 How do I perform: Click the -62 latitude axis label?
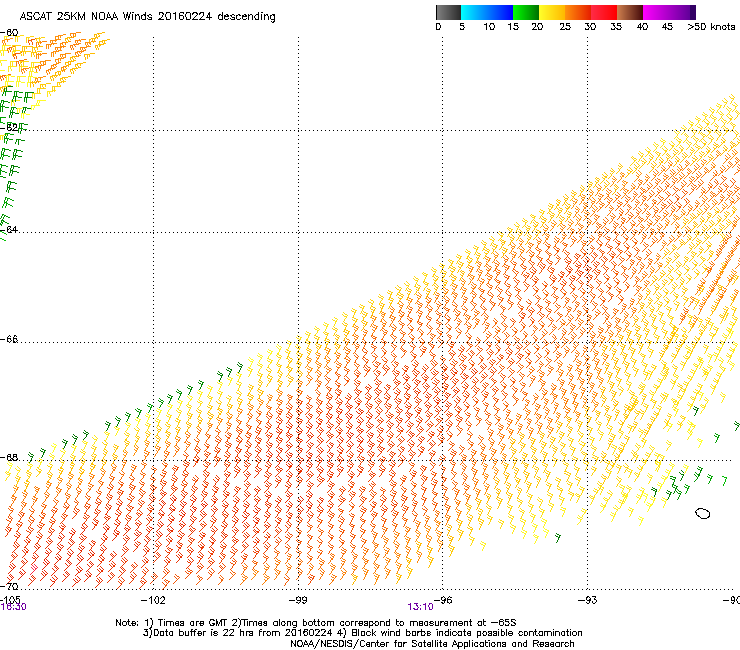point(9,127)
